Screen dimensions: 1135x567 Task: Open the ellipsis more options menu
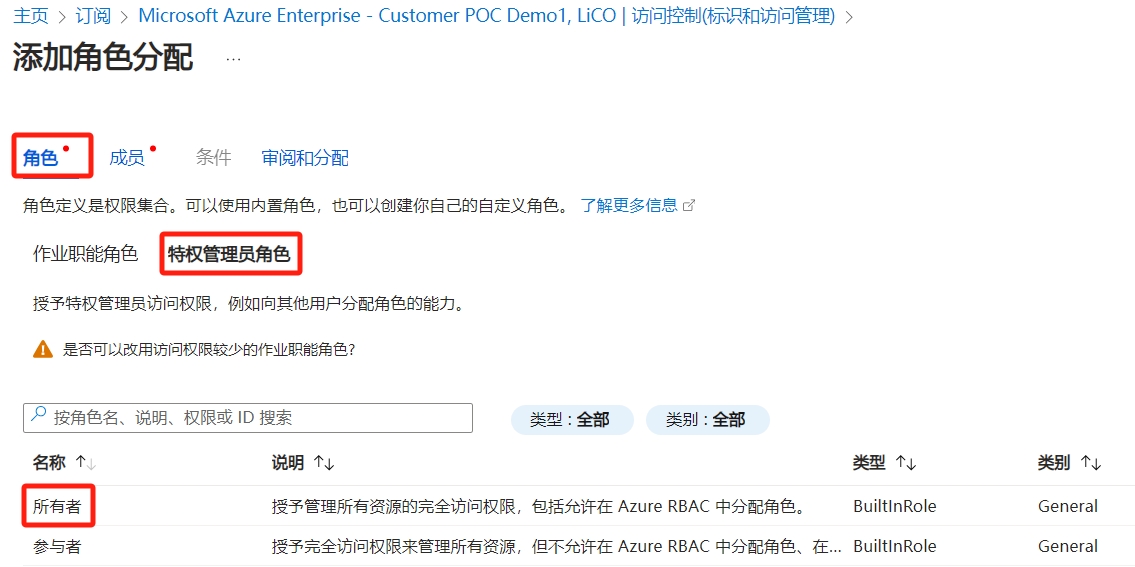coord(233,59)
